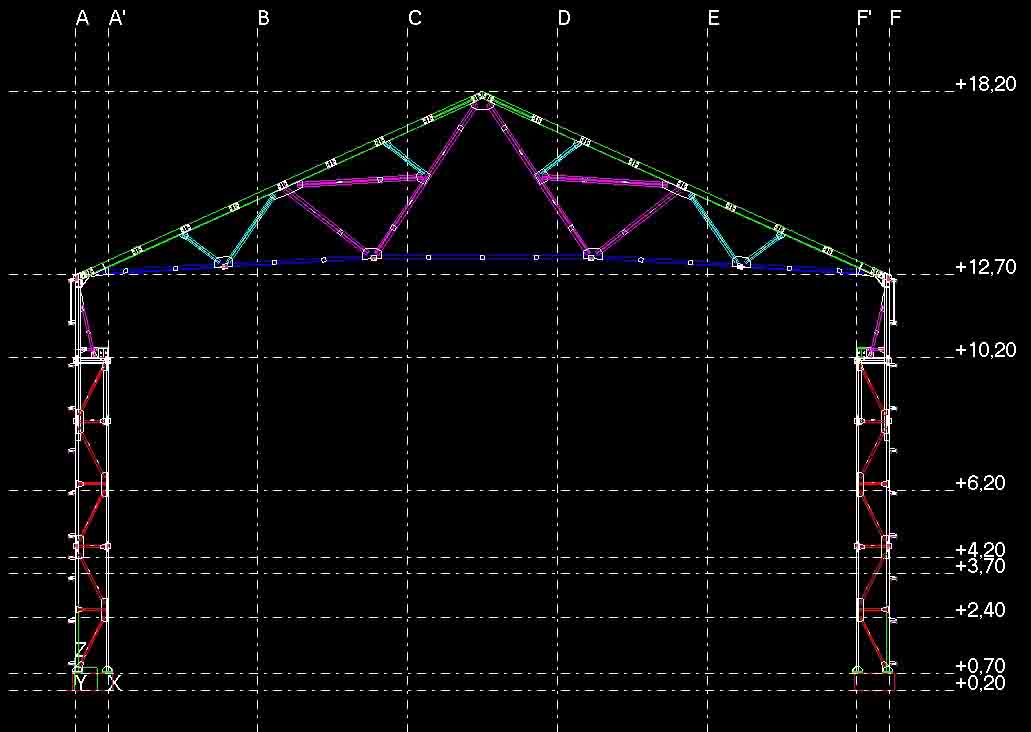1031x732 pixels.
Task: Click the +0,70 elevation label
Action: coord(980,666)
